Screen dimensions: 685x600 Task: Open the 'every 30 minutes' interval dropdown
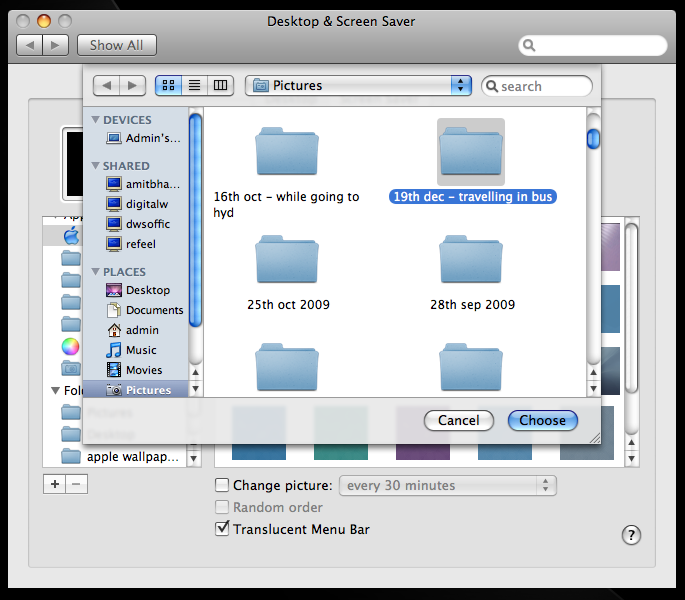pyautogui.click(x=448, y=486)
